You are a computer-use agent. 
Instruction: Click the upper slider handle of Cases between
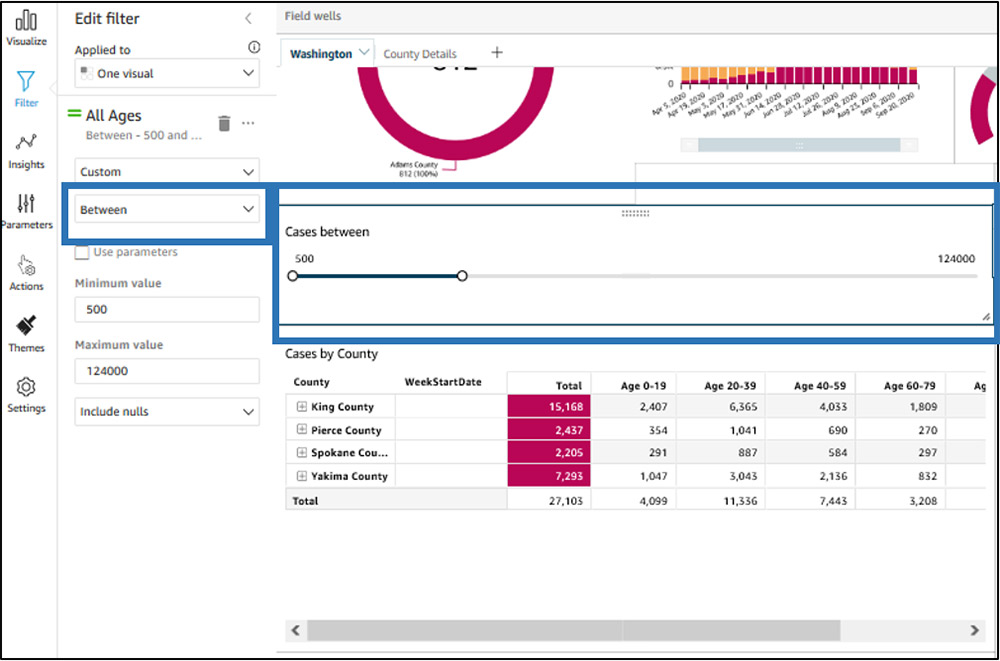coord(462,276)
